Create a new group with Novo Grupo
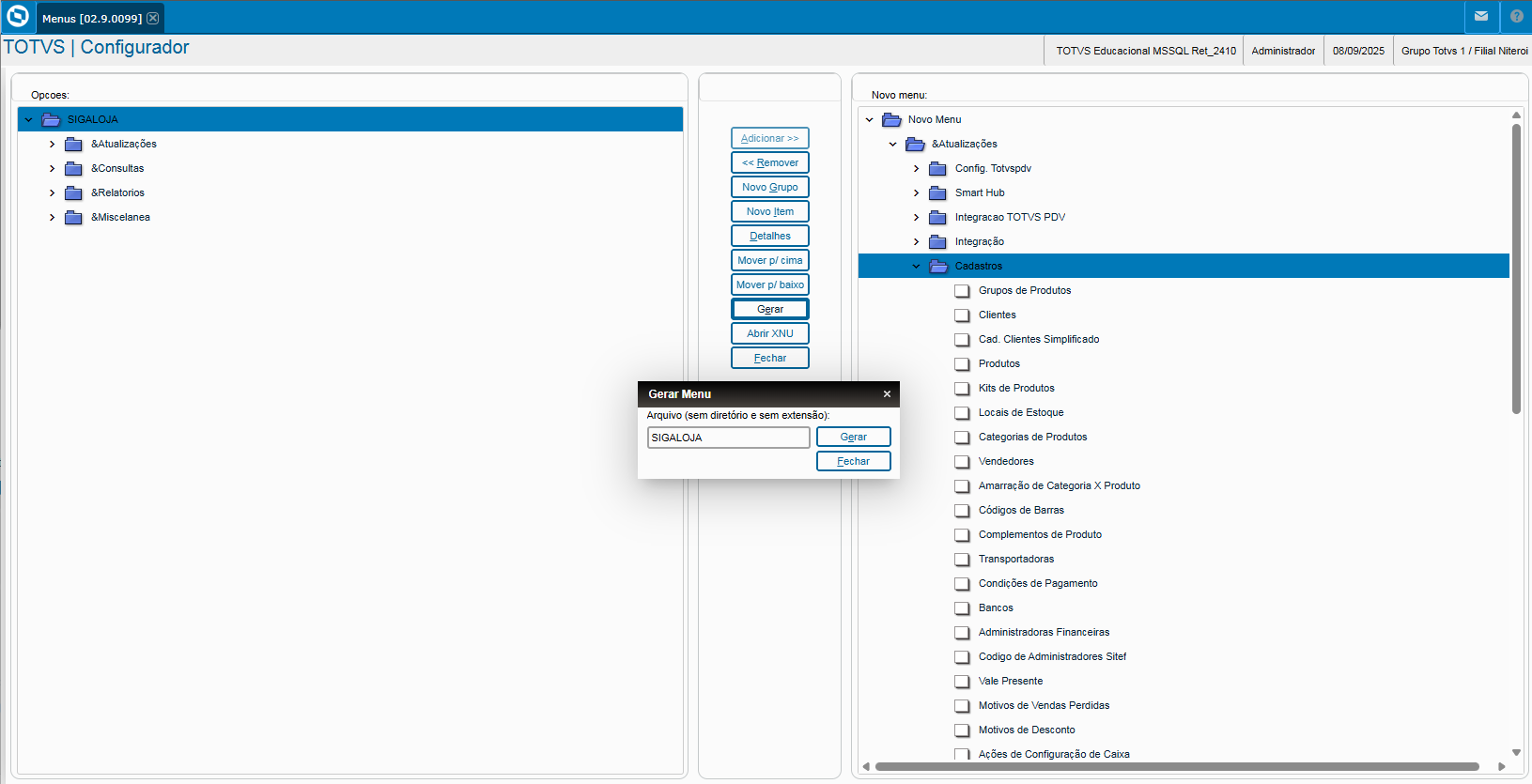Image resolution: width=1532 pixels, height=784 pixels. coord(770,187)
